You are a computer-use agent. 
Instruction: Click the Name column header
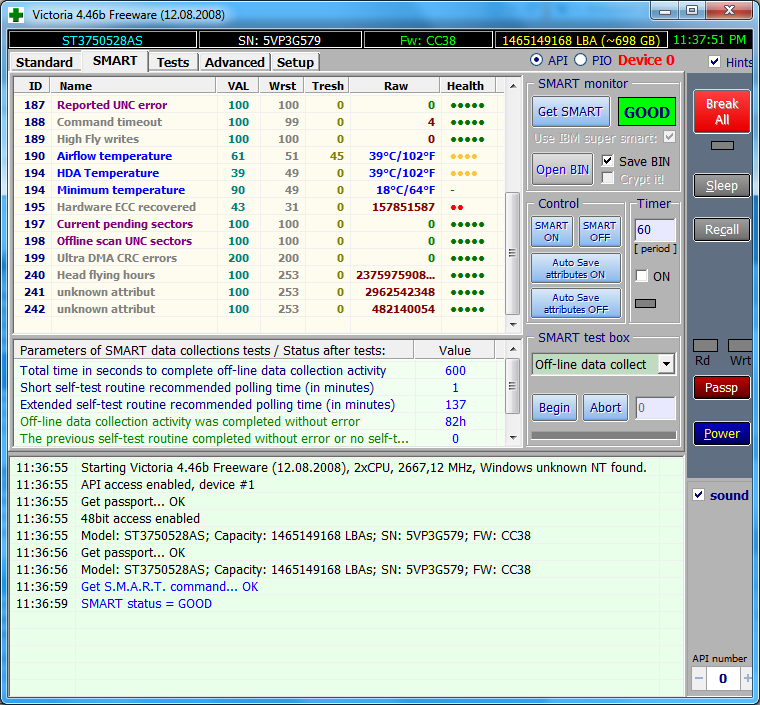(x=133, y=86)
